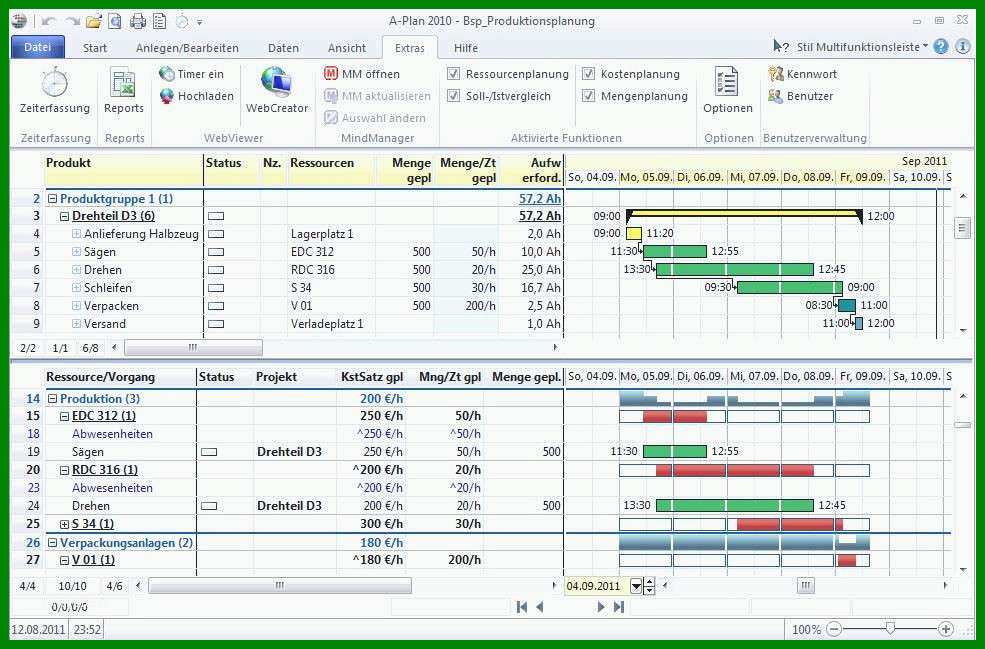Screen dimensions: 985x649
Task: Switch to the Start ribbon tab
Action: coord(95,48)
